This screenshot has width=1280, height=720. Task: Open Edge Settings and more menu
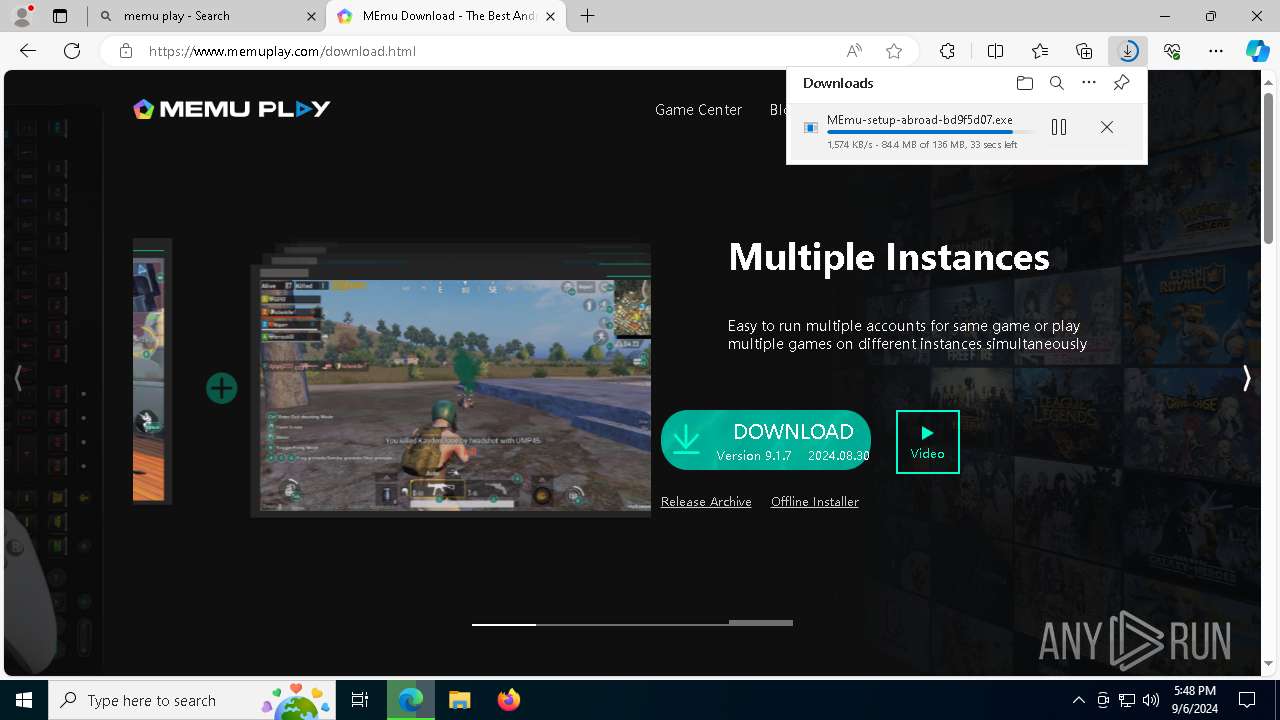[x=1216, y=51]
